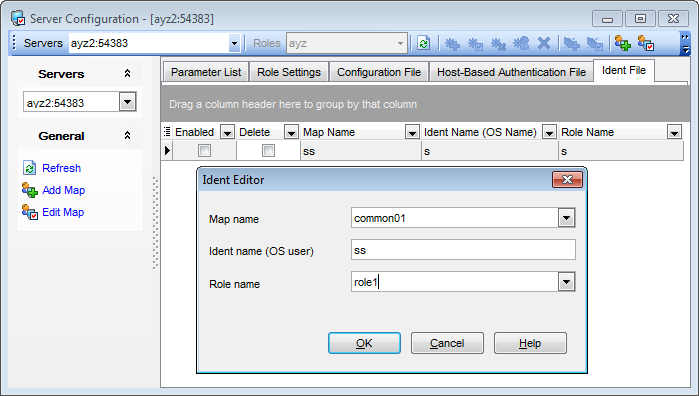The image size is (699, 396).
Task: Toggle Delete checkbox for map ss
Action: tap(268, 151)
